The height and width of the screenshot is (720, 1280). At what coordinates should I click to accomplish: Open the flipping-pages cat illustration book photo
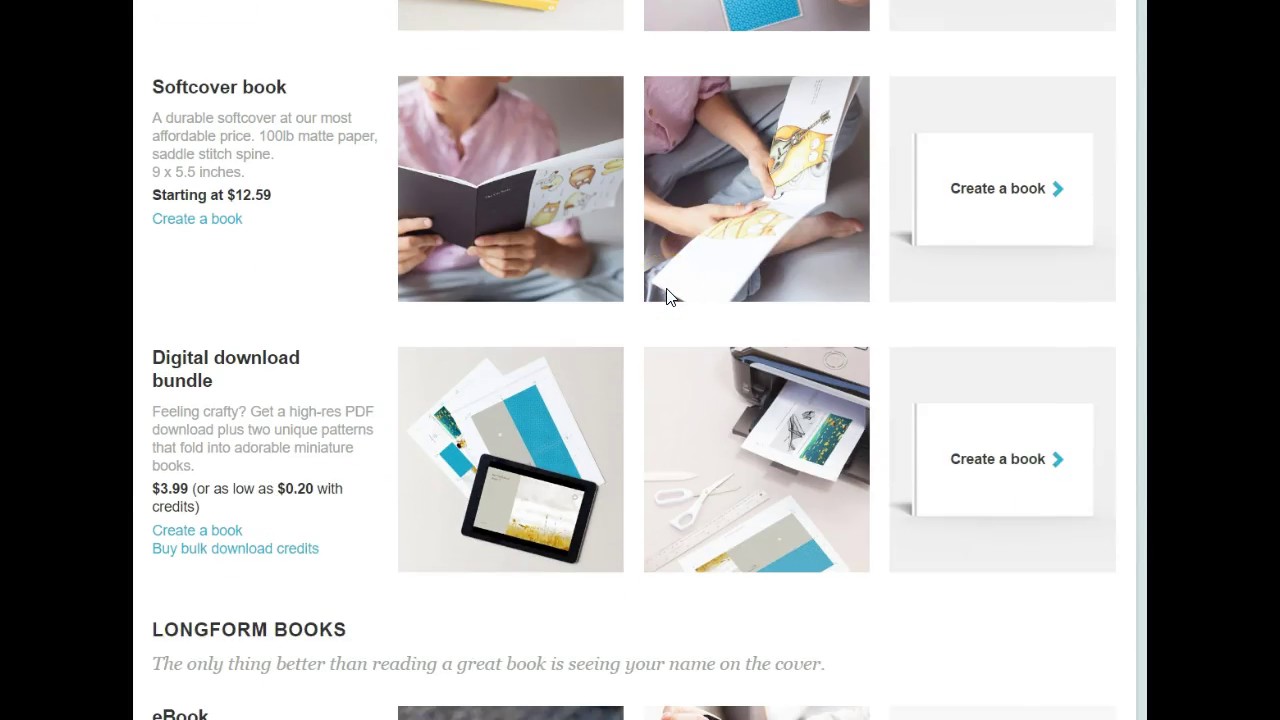pos(757,189)
